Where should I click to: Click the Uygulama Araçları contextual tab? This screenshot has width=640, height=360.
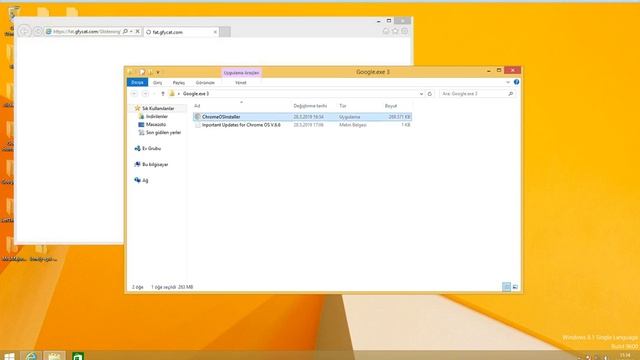pos(241,73)
